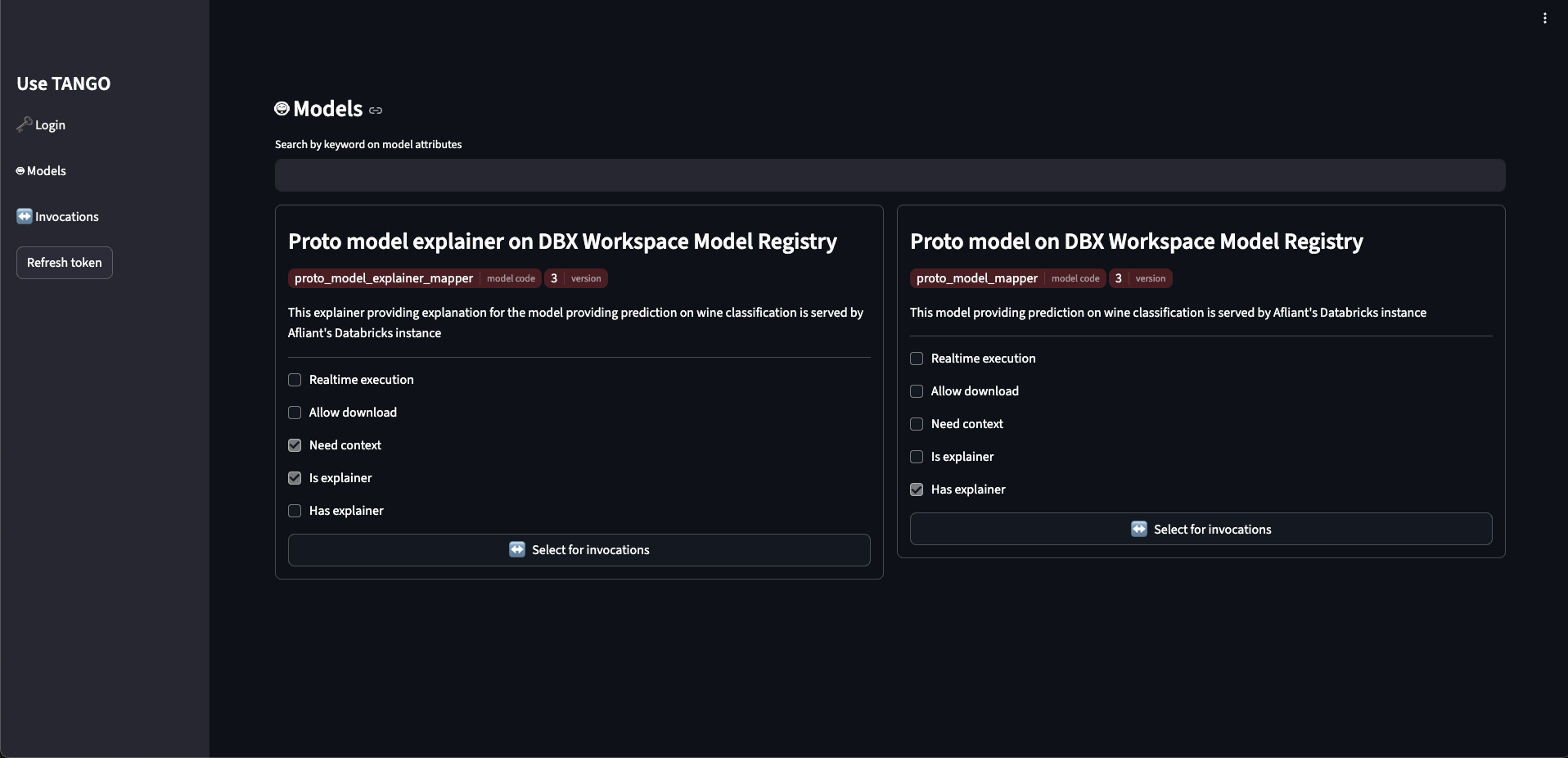Click the robot emoji in Models page heading
Viewport: 1568px width, 758px height.
click(x=282, y=109)
